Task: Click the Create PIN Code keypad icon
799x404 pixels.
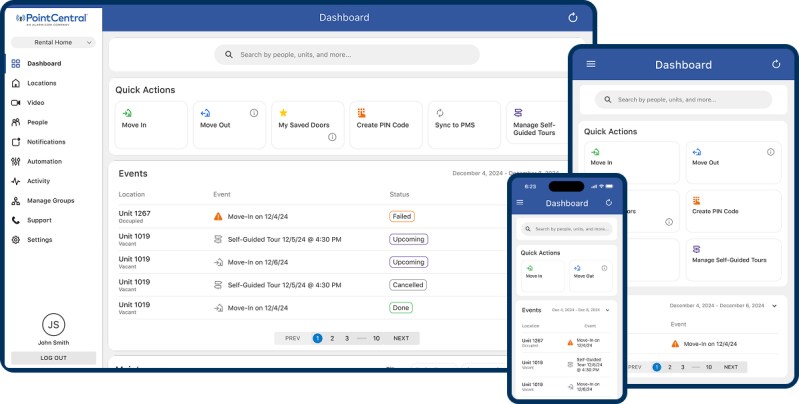Action: tap(361, 113)
